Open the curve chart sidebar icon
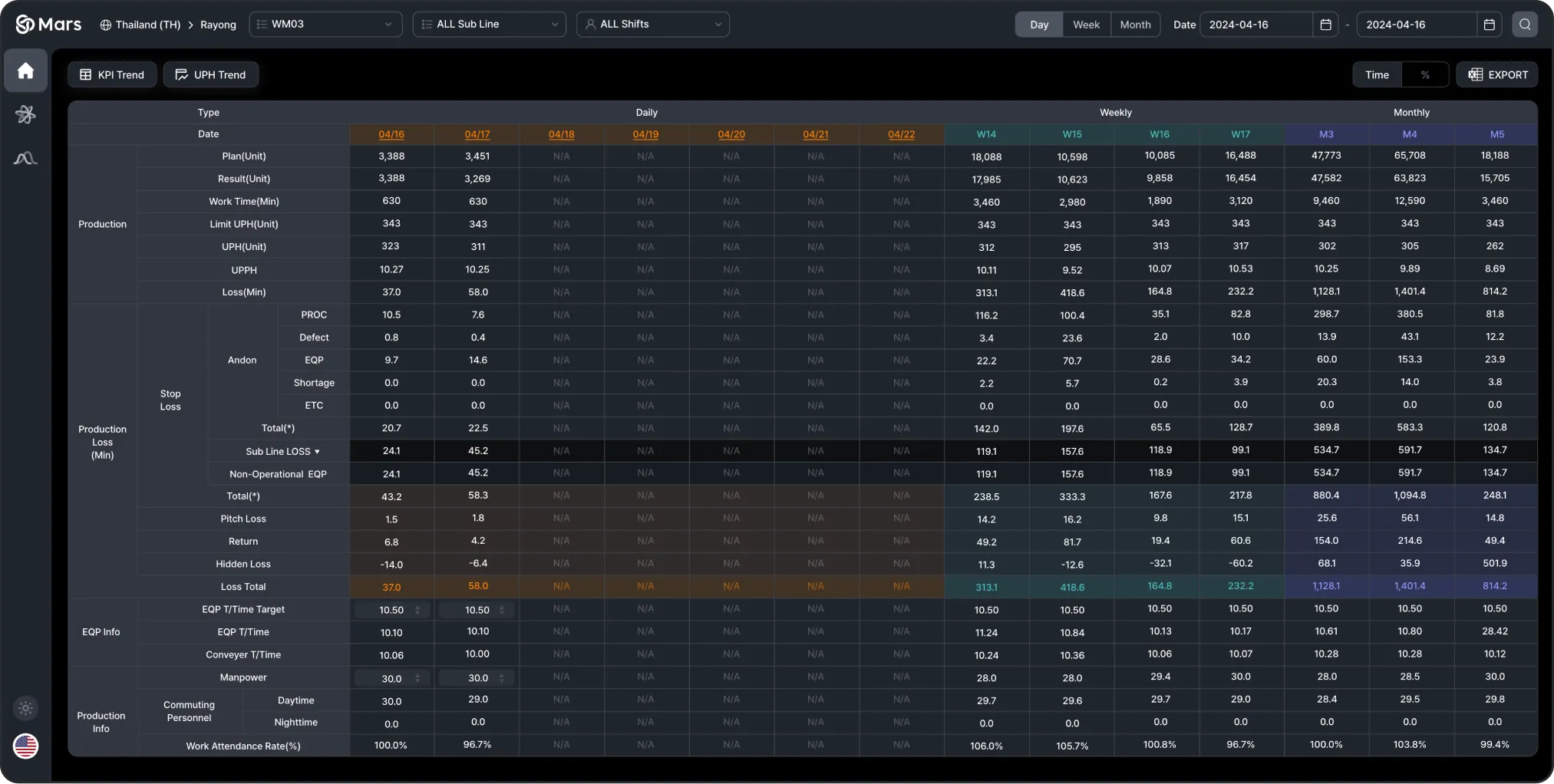This screenshot has height=784, width=1554. pos(25,159)
